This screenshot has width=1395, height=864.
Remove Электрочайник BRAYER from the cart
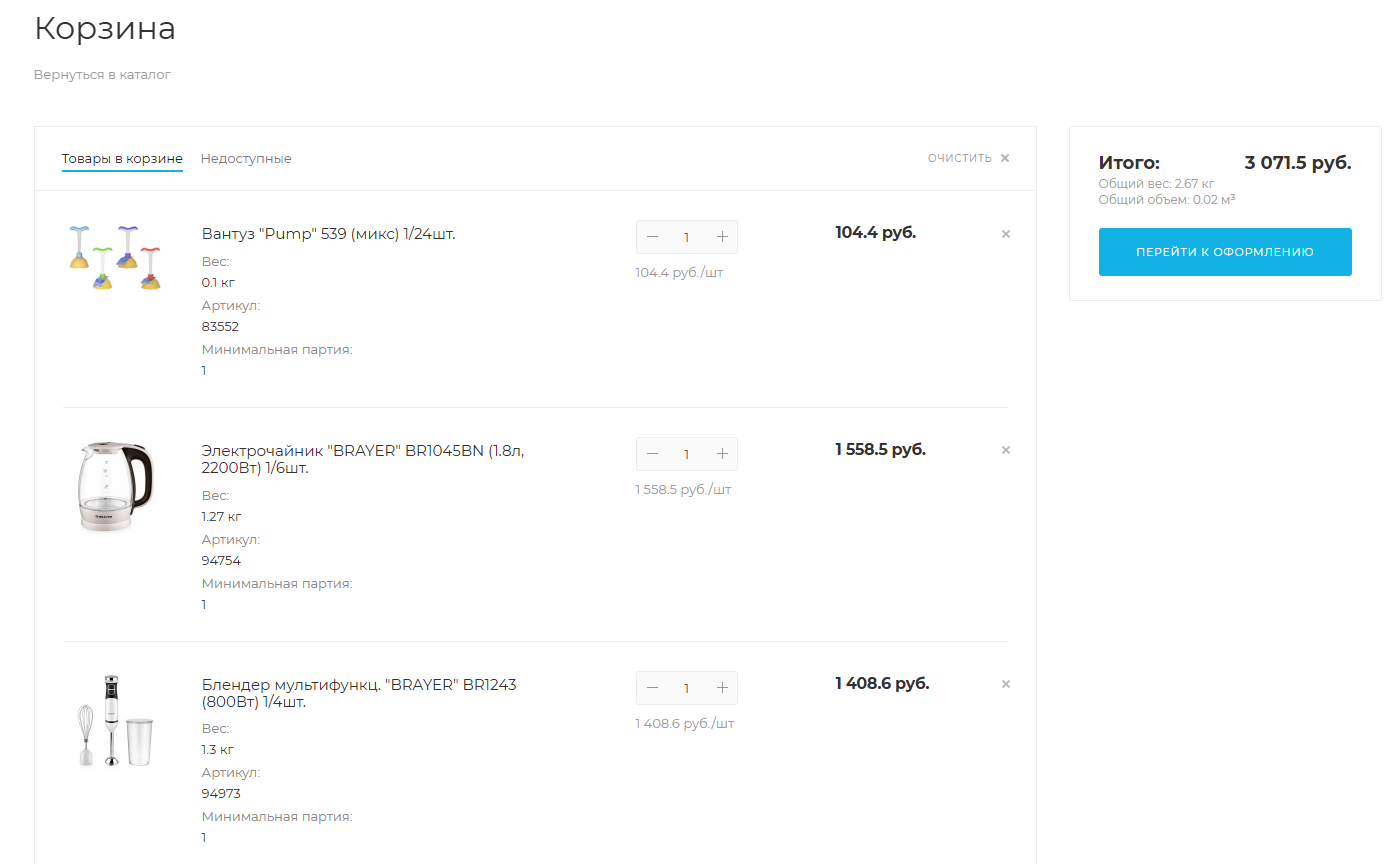(1006, 450)
